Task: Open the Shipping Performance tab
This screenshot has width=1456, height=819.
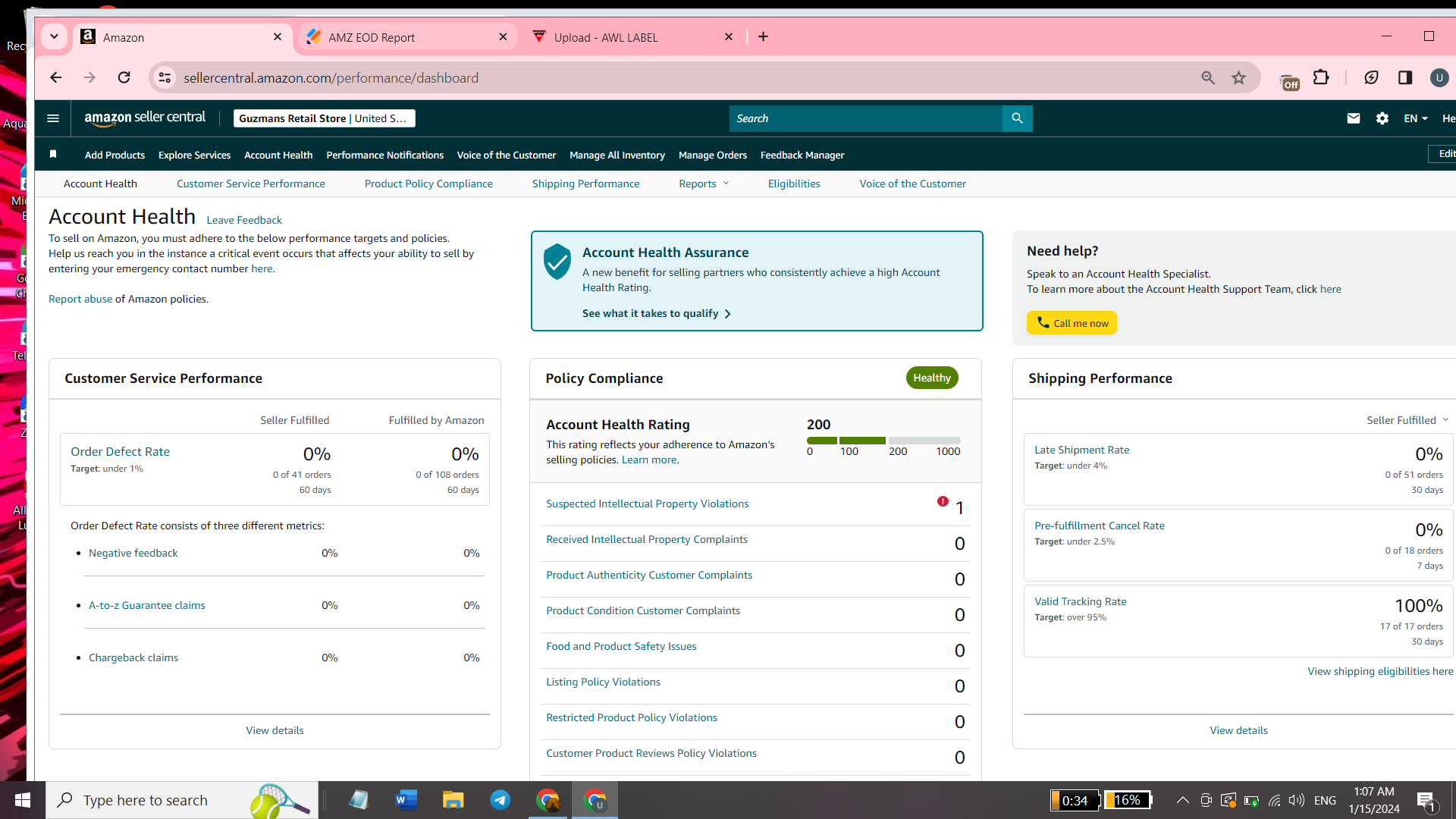Action: tap(585, 184)
